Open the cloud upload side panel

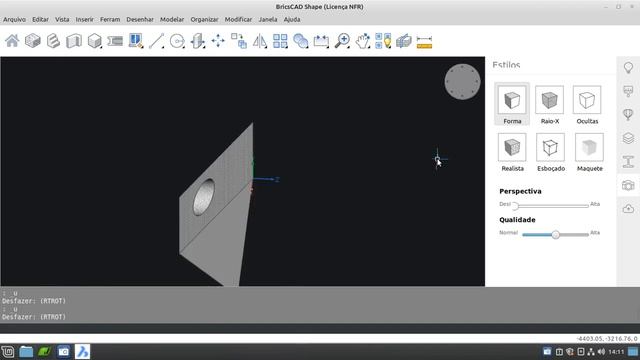(x=628, y=209)
